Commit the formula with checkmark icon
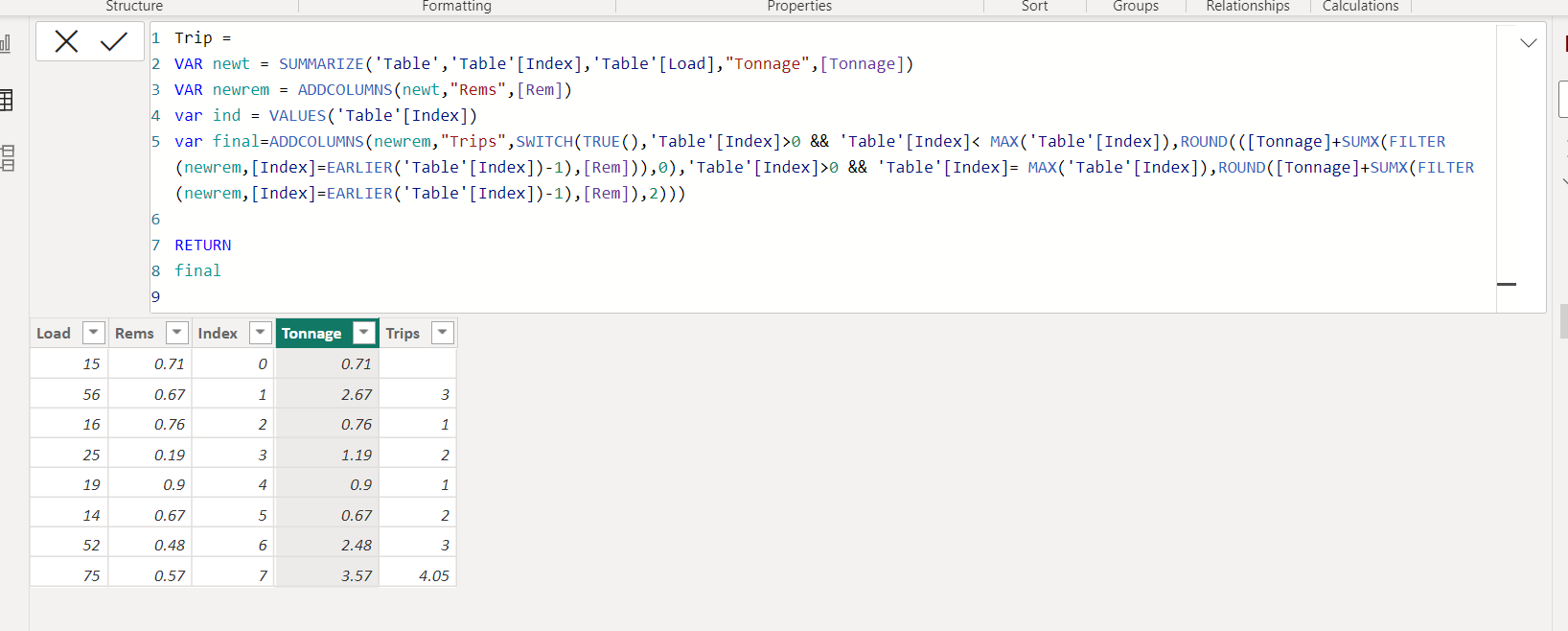This screenshot has height=631, width=1568. pos(114,41)
